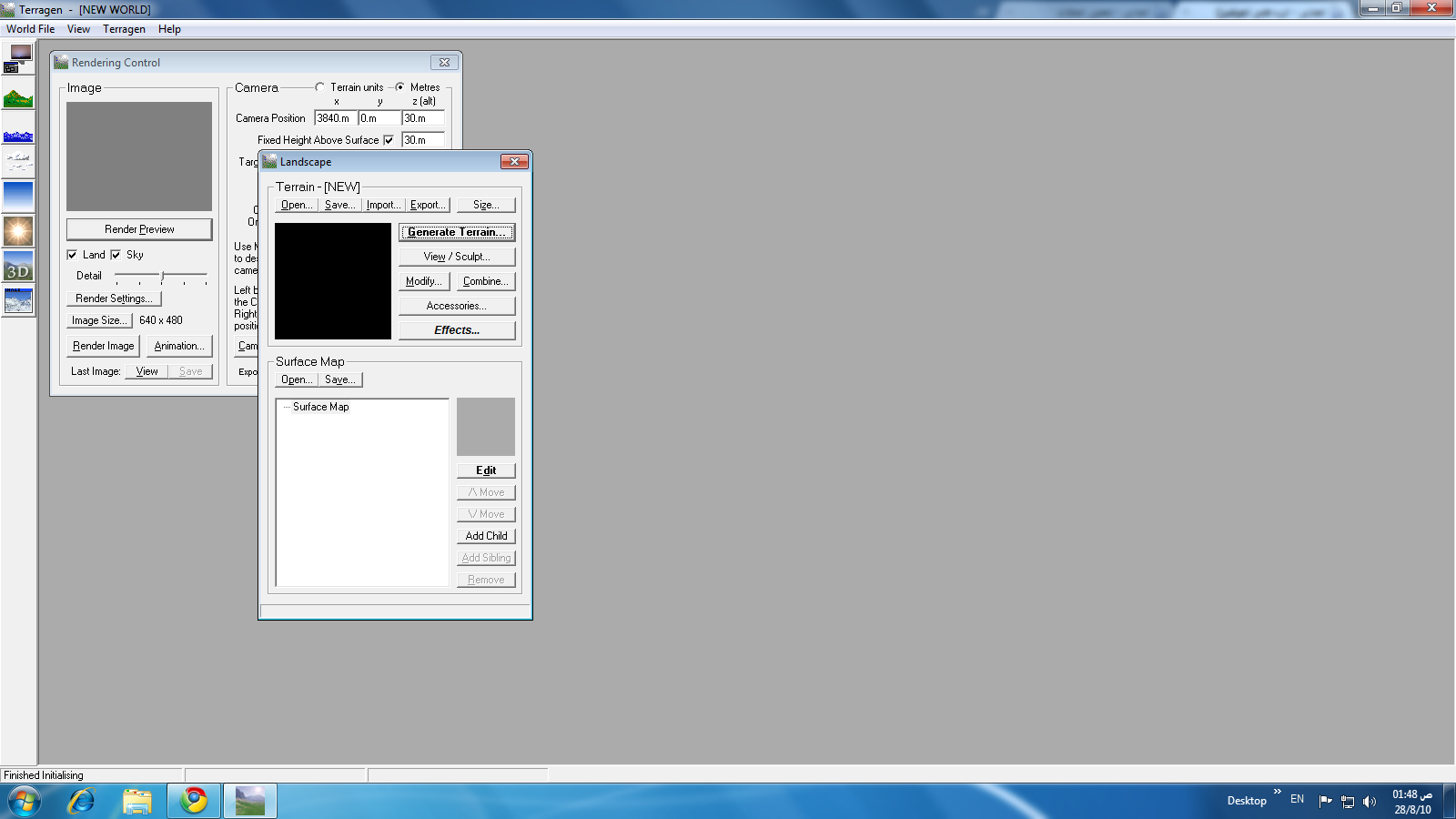Click the Image Size button

pos(99,320)
